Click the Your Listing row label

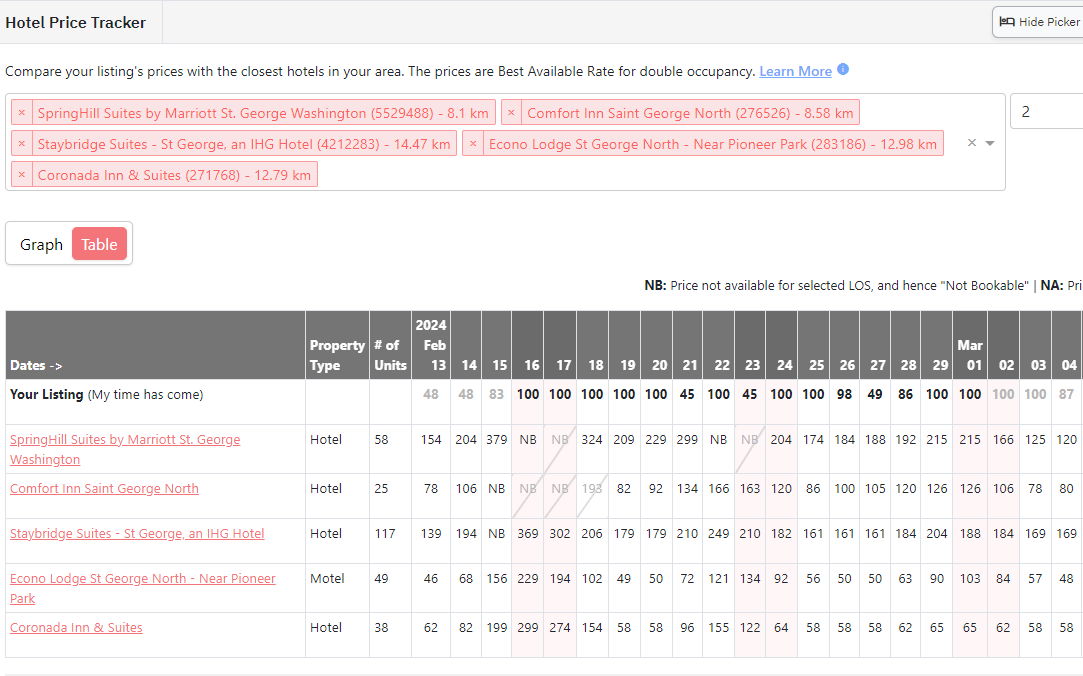coord(106,395)
